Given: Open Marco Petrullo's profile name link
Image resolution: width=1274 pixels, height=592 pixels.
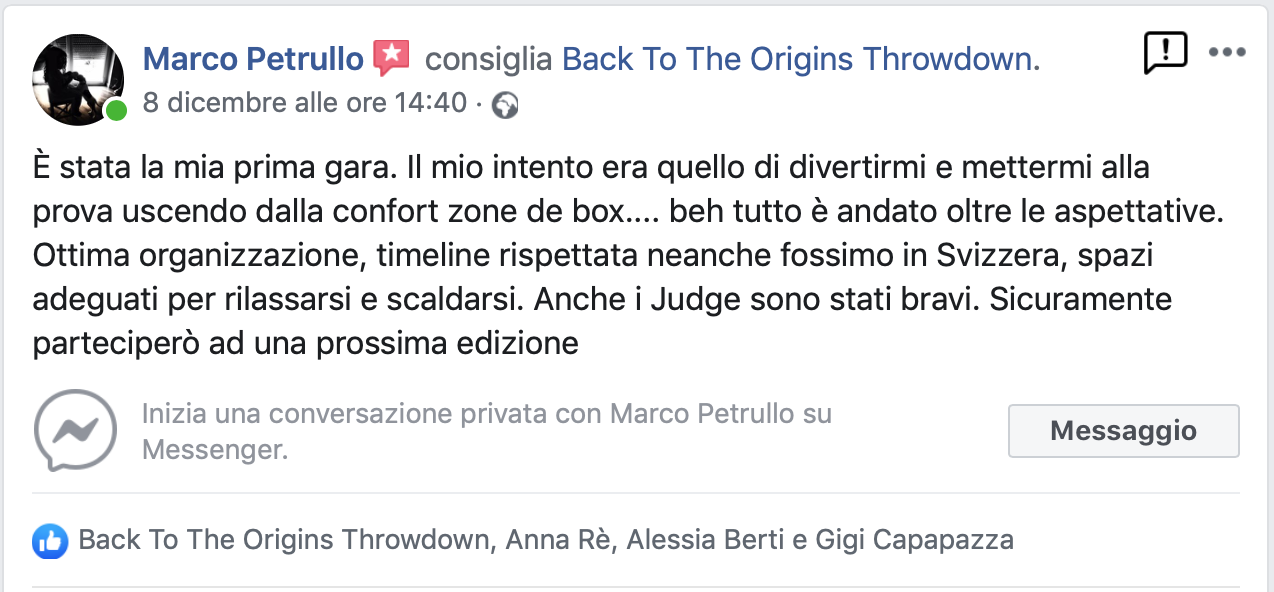Looking at the screenshot, I should (x=253, y=60).
